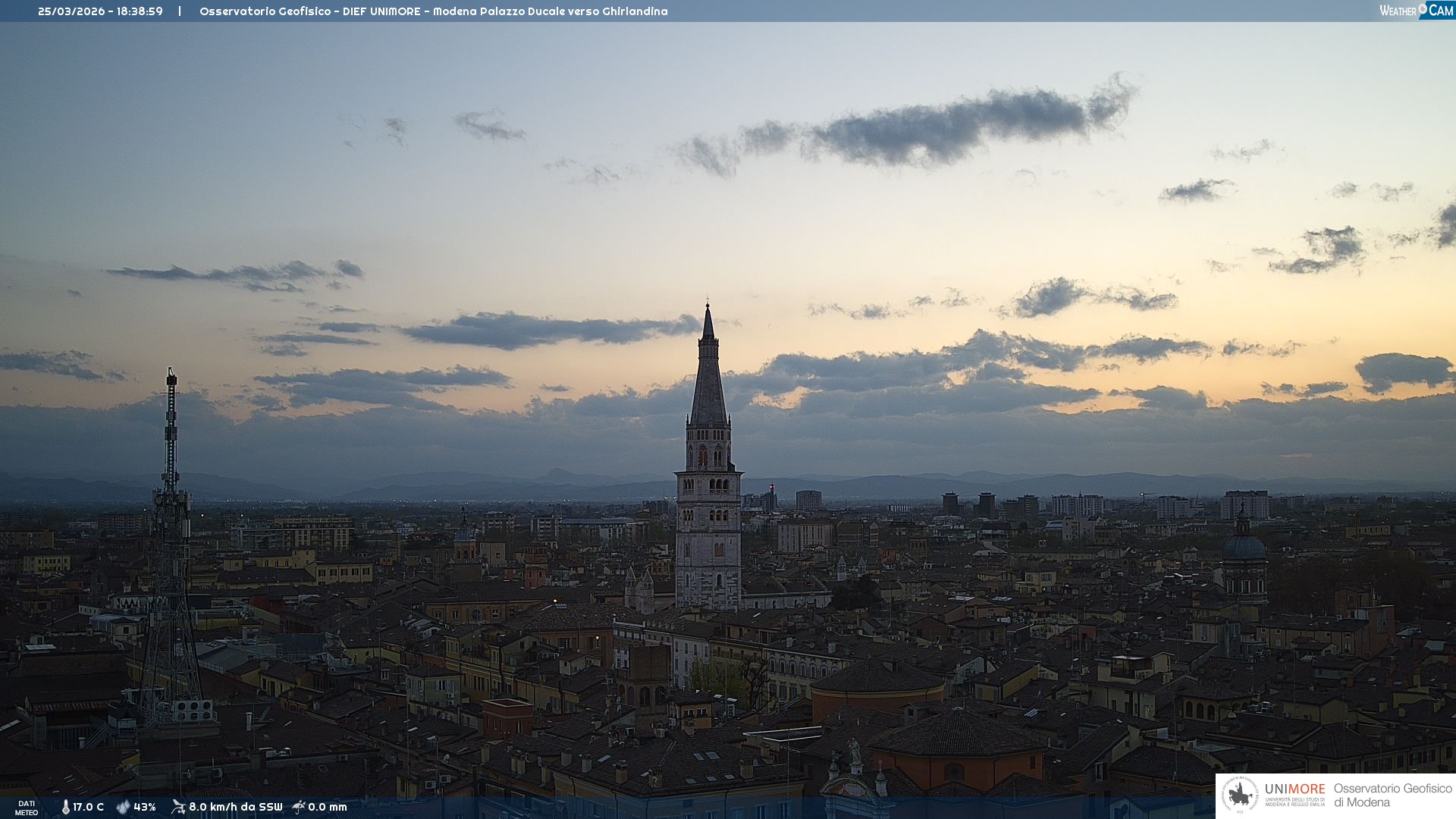Click the 0.0 mm rainfall value
The height and width of the screenshot is (819, 1456).
pyautogui.click(x=328, y=807)
